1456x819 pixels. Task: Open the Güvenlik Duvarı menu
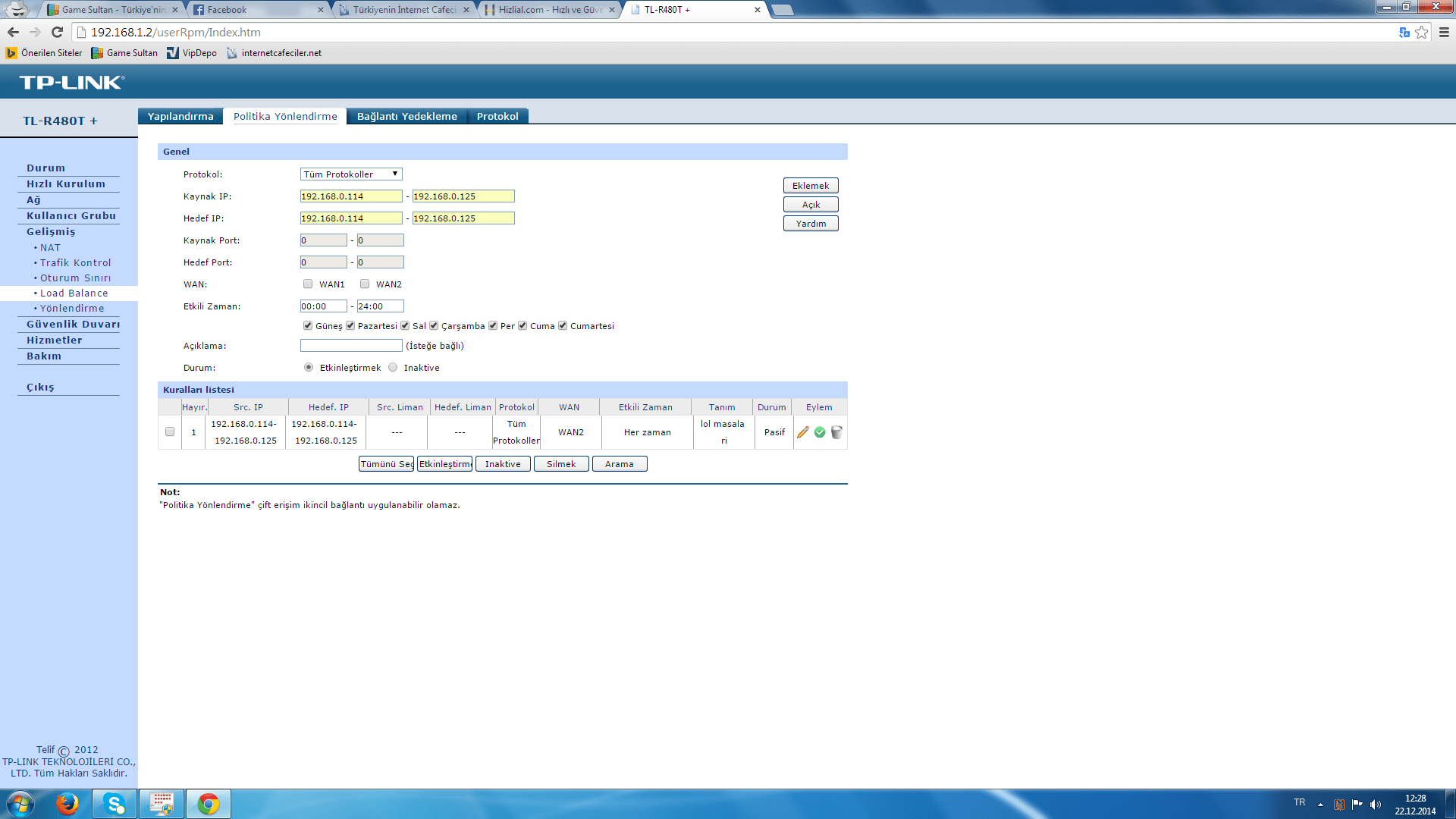pos(73,324)
